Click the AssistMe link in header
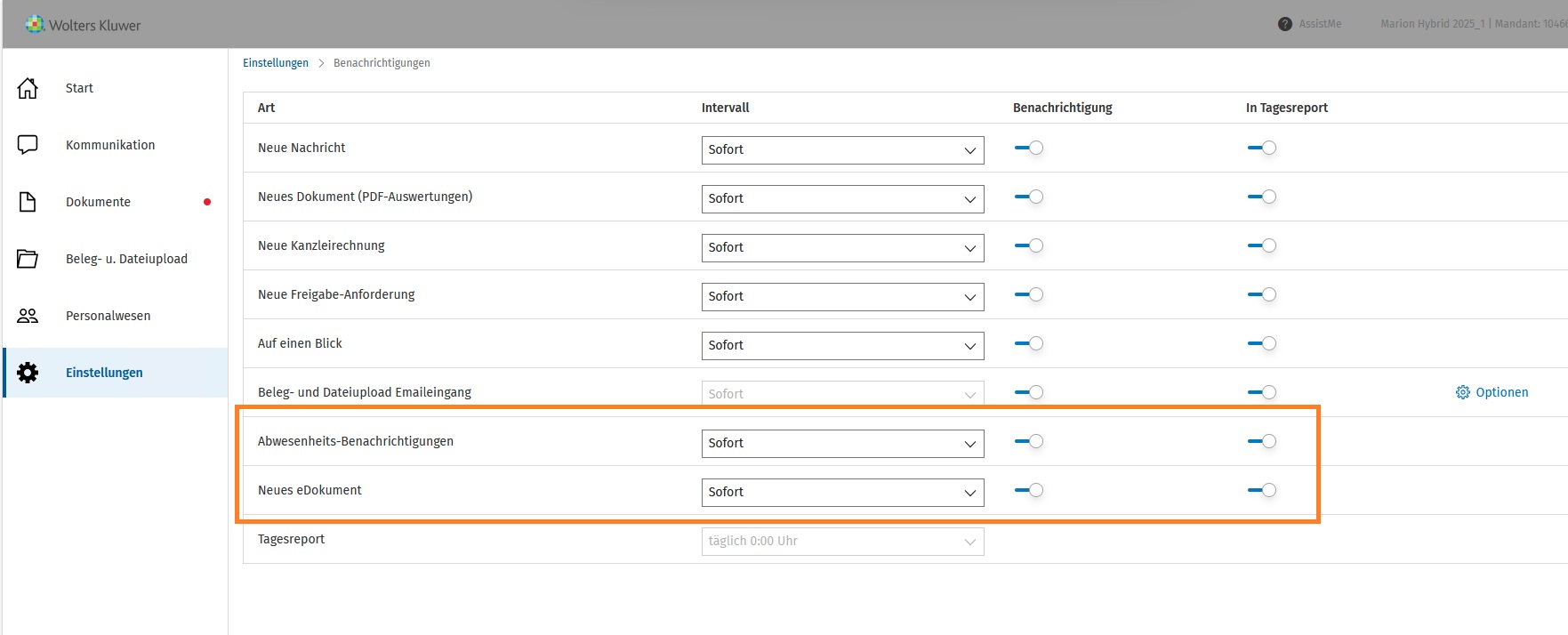 point(1320,24)
